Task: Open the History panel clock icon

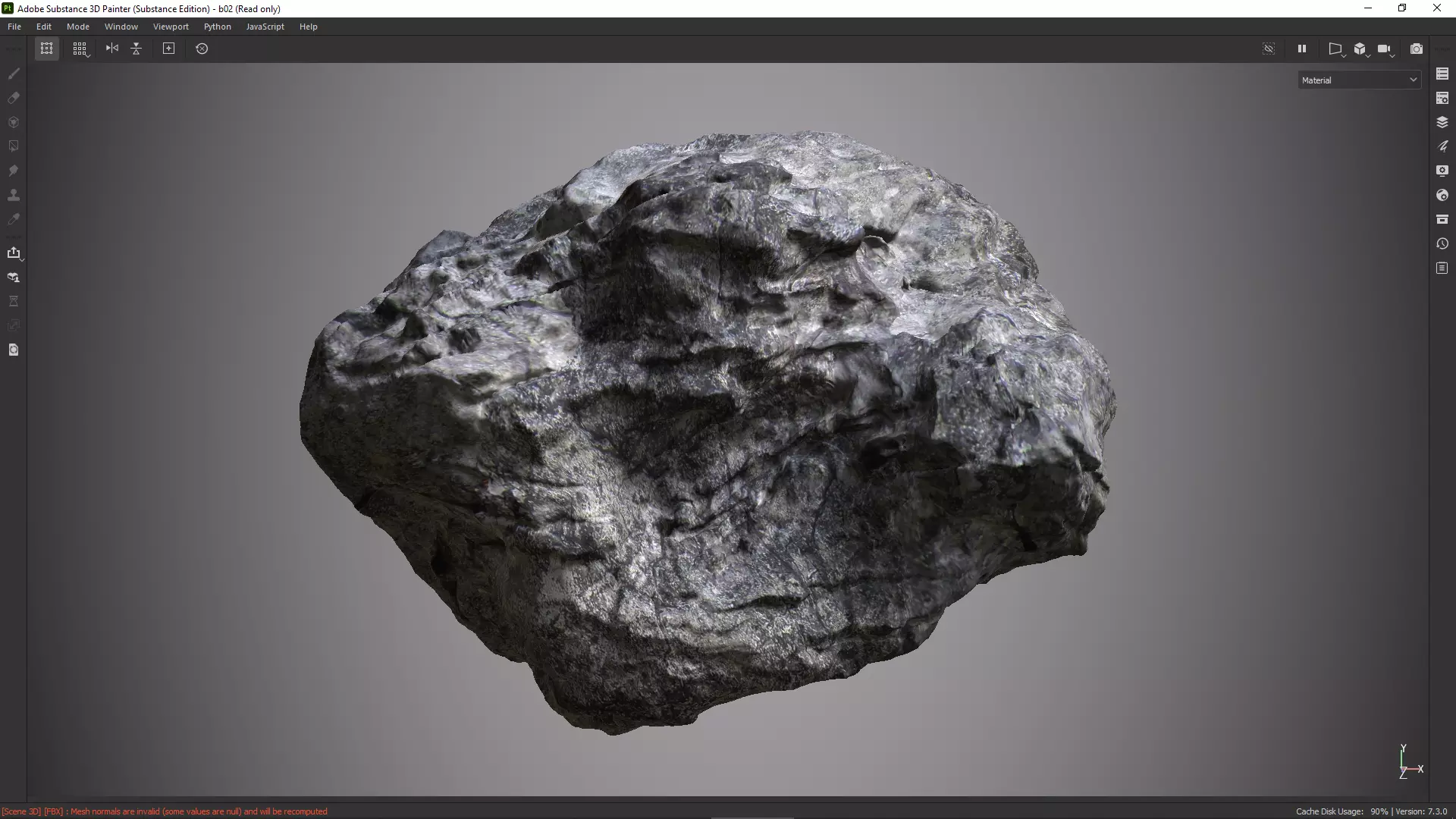Action: pos(1442,243)
